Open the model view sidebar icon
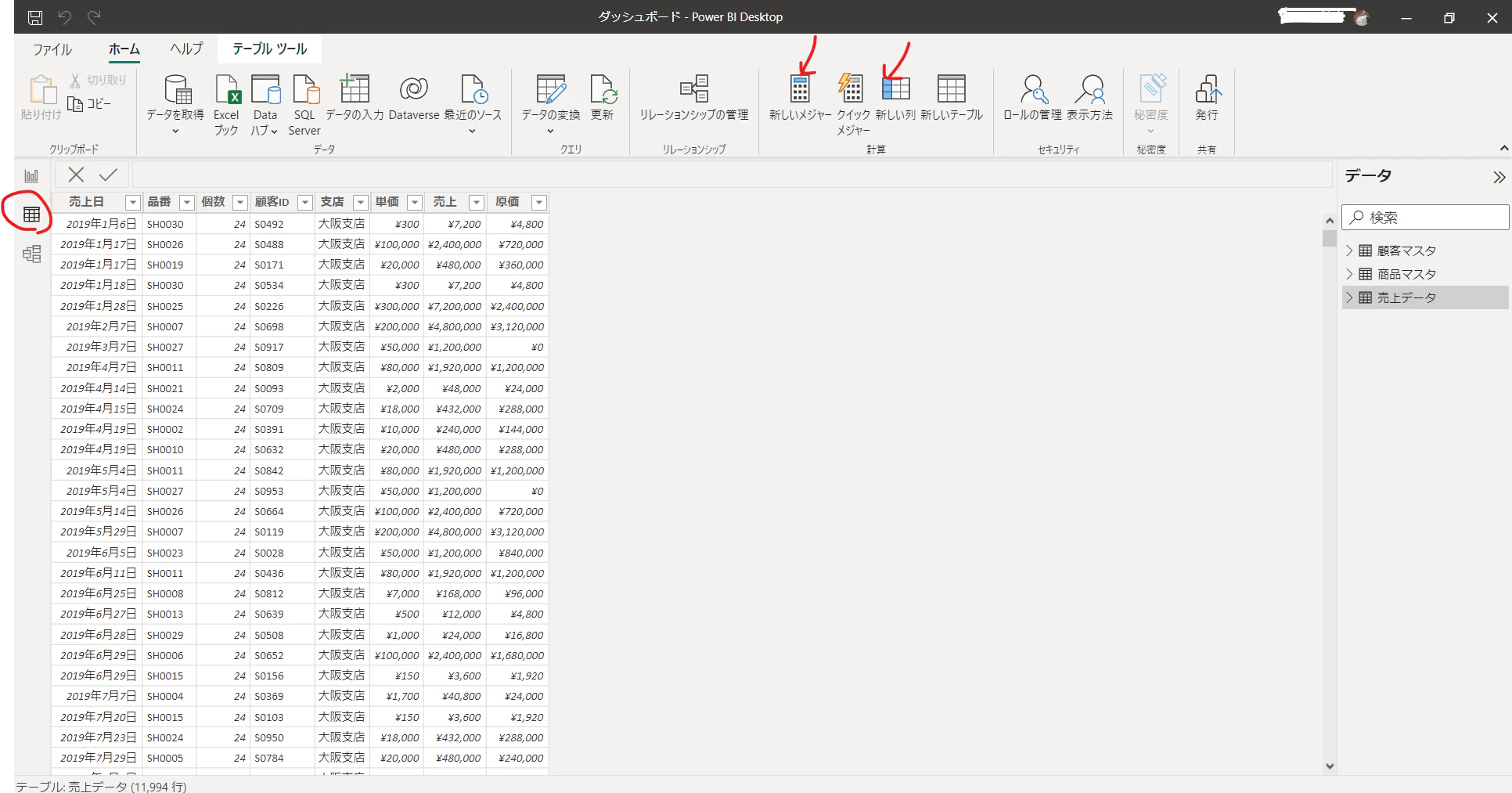The width and height of the screenshot is (1512, 793). click(x=31, y=254)
